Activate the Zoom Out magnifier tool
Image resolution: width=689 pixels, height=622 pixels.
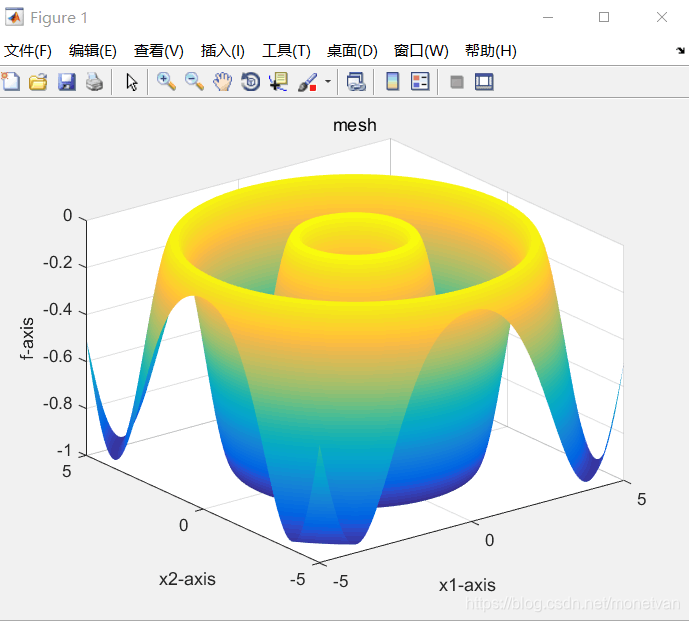tap(194, 82)
